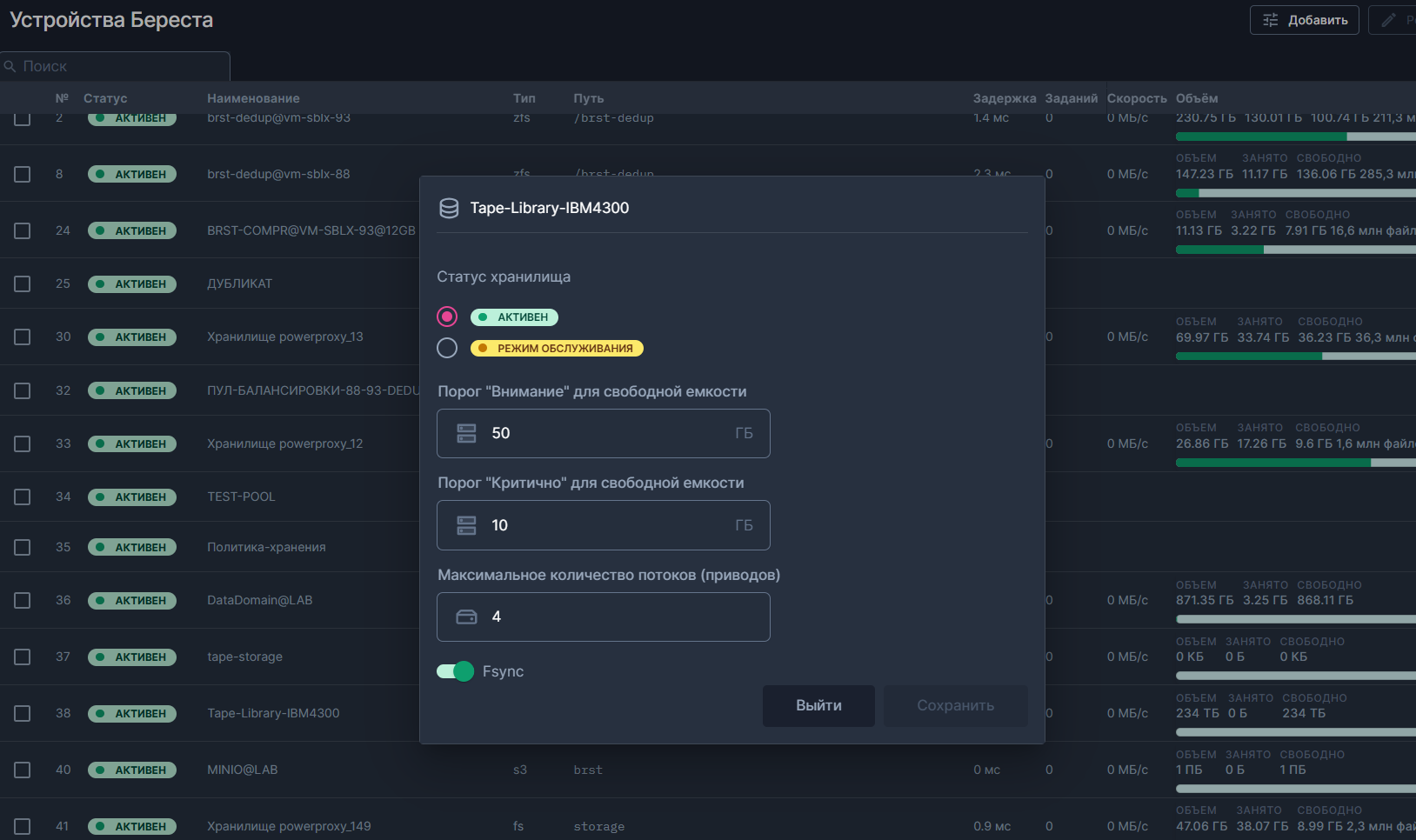The width and height of the screenshot is (1416, 840).
Task: Disable the Fsync toggle
Action: [455, 671]
